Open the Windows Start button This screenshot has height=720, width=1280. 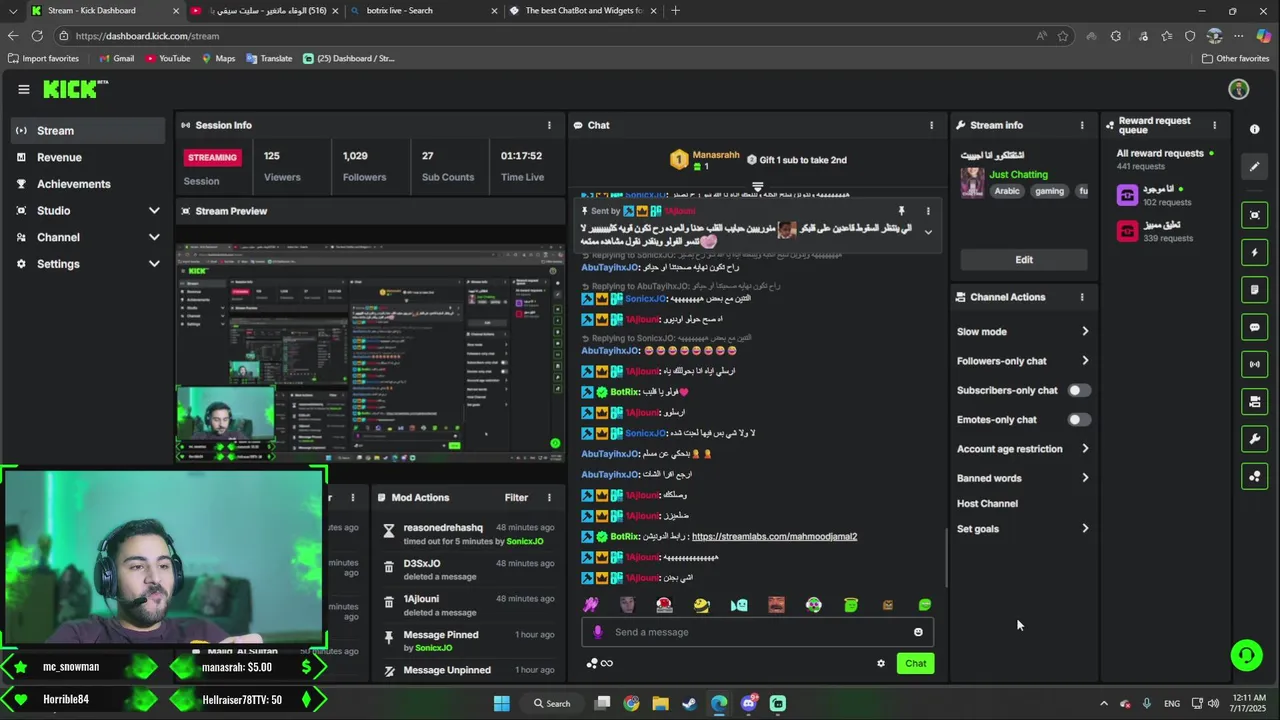tap(502, 703)
